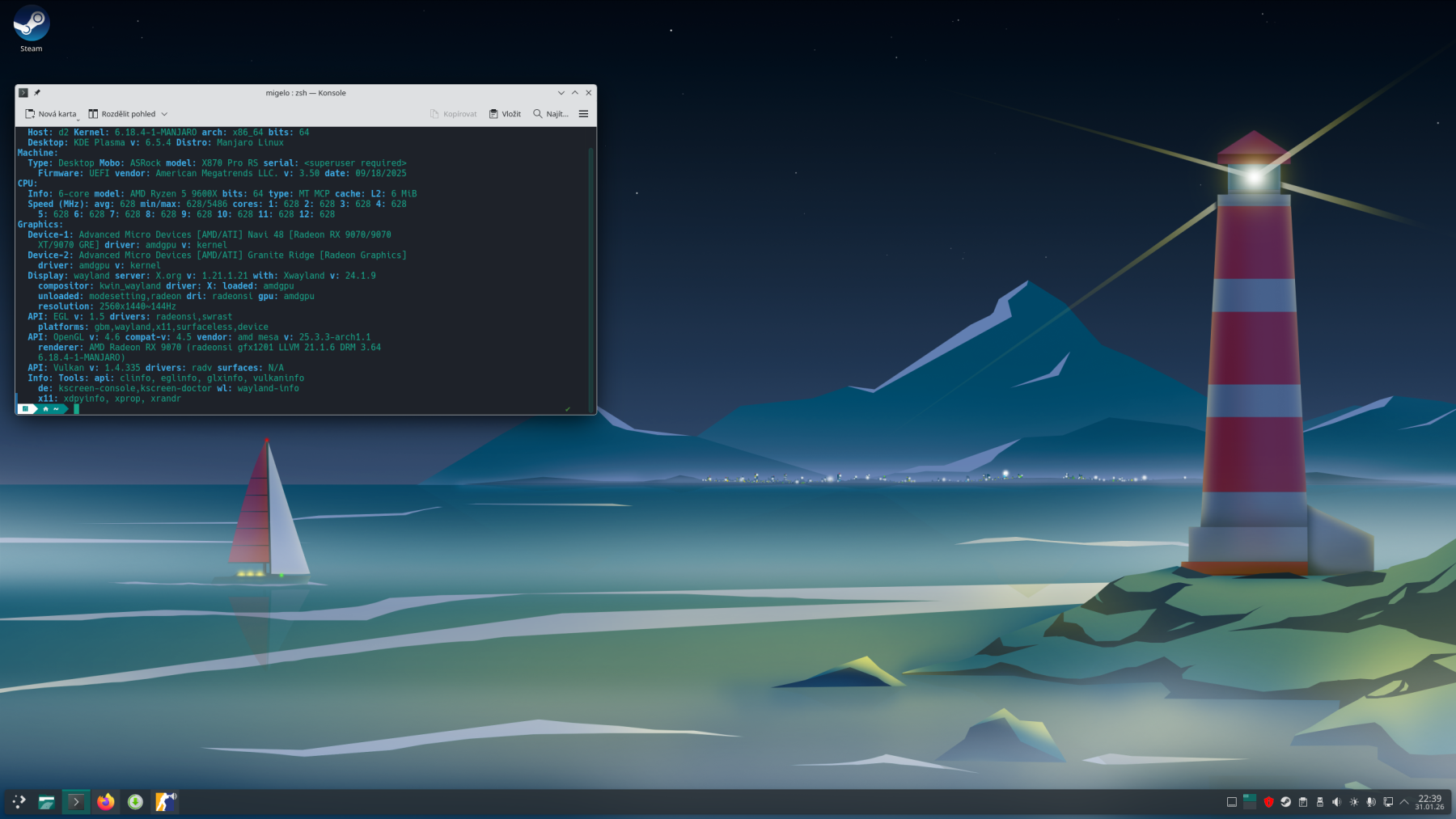Image resolution: width=1456 pixels, height=819 pixels.
Task: Open the Konsole hamburger menu
Action: 583,114
